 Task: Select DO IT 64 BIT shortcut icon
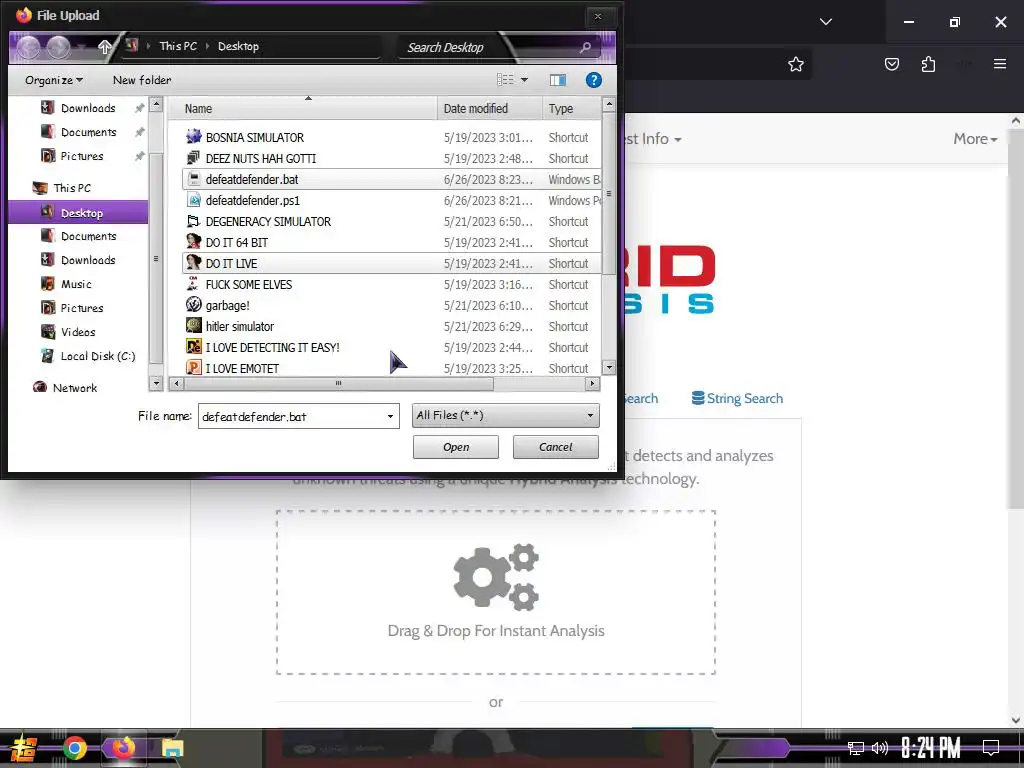193,242
